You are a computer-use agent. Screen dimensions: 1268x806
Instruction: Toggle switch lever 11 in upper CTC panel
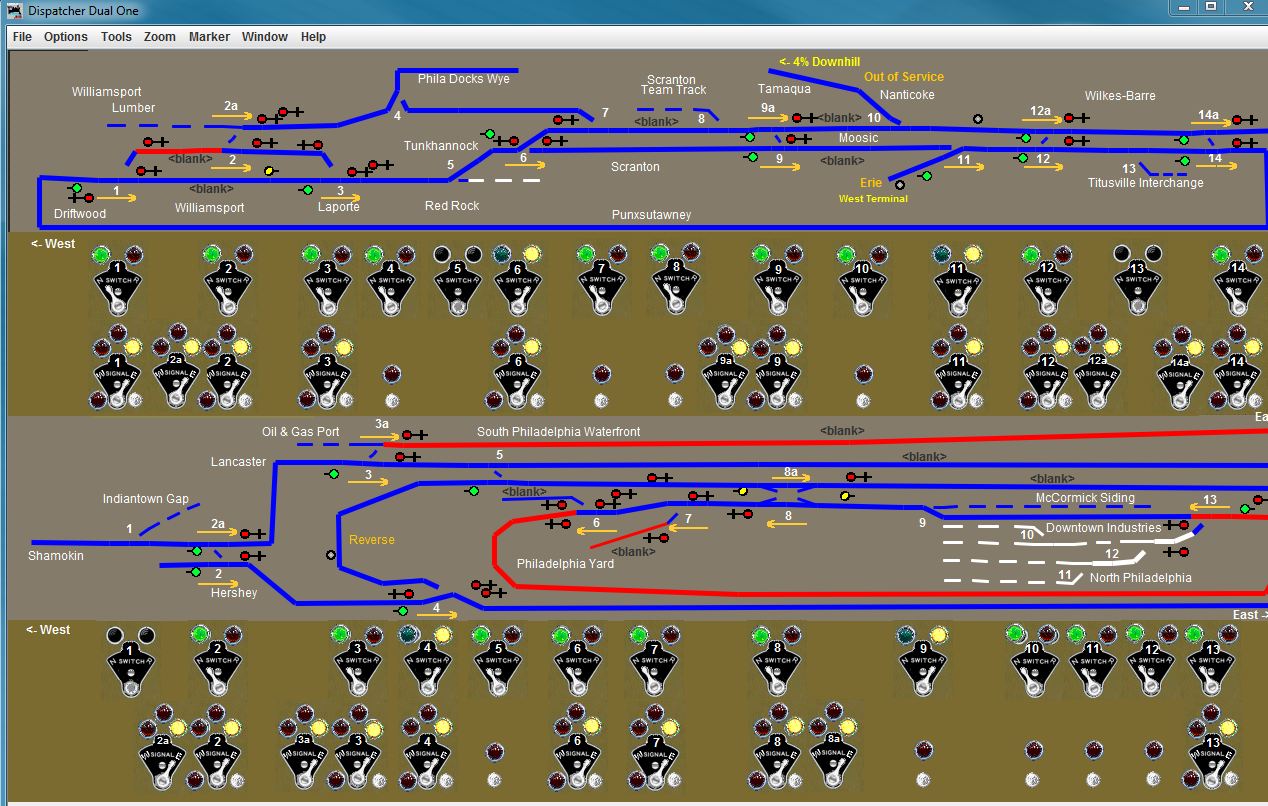958,287
